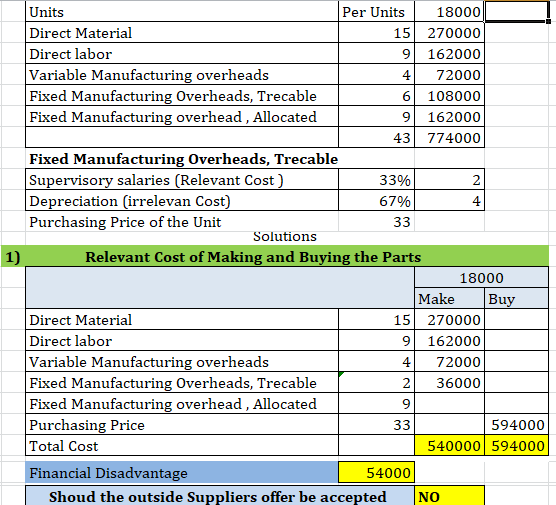Select the per-unit total 43 cell
This screenshot has width=556, height=505.
[x=376, y=138]
